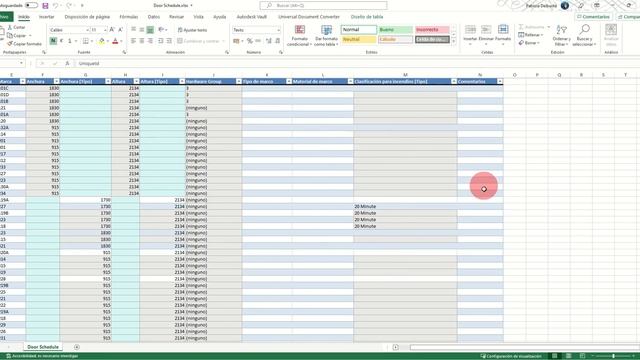Click the align left icon
The height and width of the screenshot is (360, 640).
133,41
